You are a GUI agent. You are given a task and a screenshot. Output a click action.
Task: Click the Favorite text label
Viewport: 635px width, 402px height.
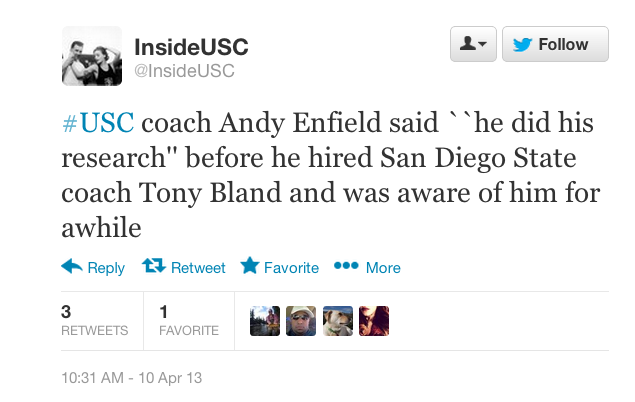click(291, 268)
